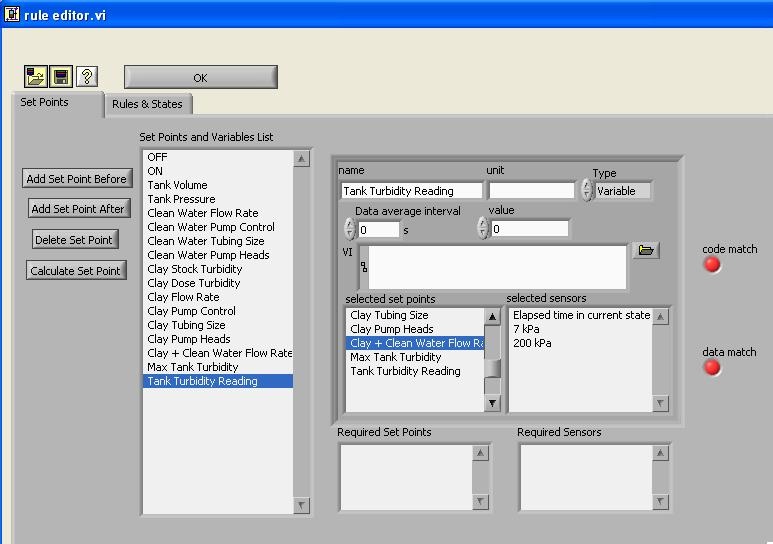
Task: Select ON in set points list
Action: [x=217, y=171]
